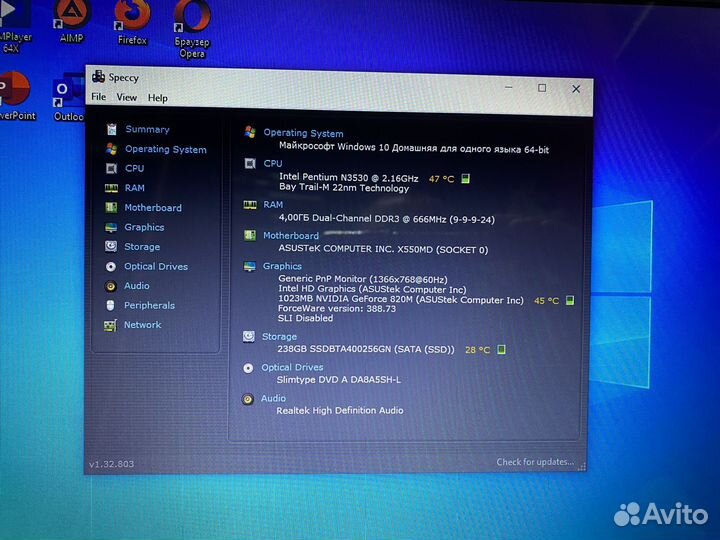Click Realtek High Definition Audio text
Image resolution: width=720 pixels, height=540 pixels.
pos(340,410)
